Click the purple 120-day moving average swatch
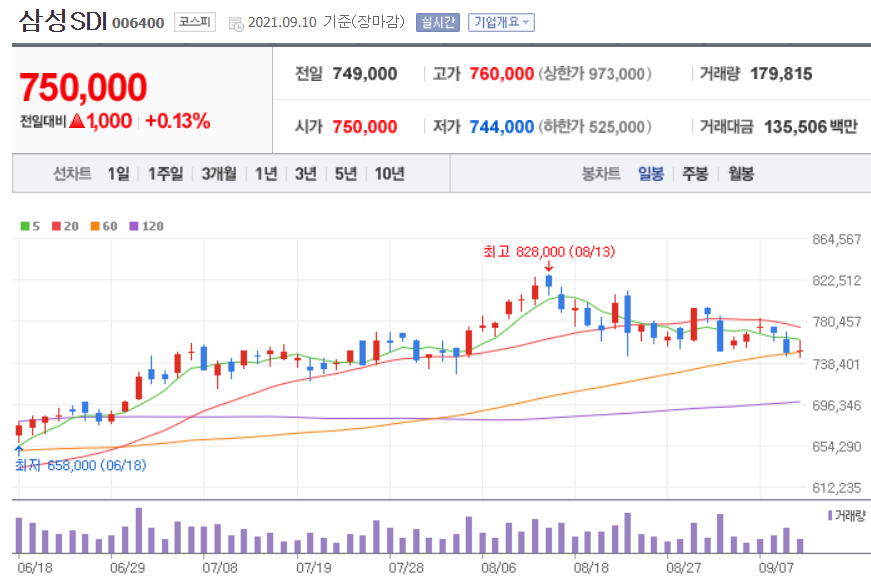Viewport: 871px width, 579px height. (134, 226)
